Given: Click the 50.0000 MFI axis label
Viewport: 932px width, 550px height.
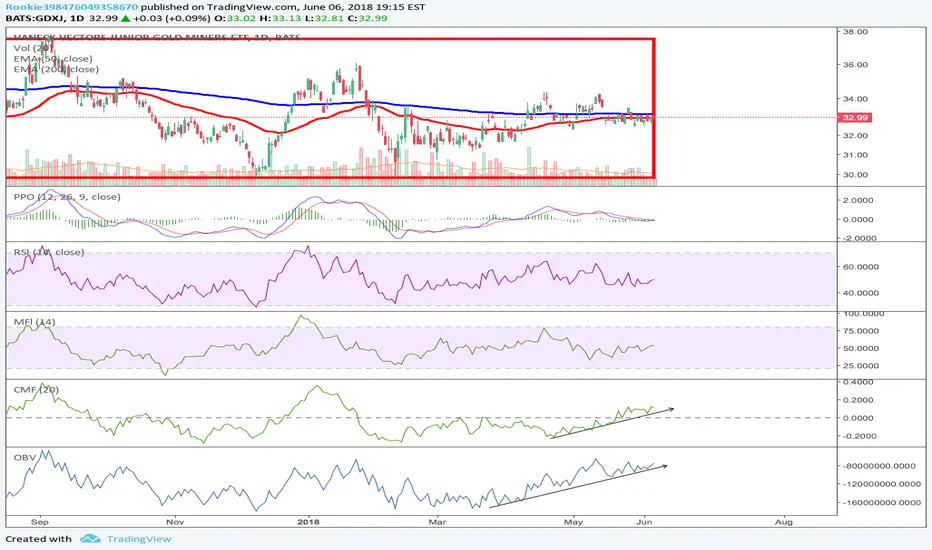Looking at the screenshot, I should 861,348.
